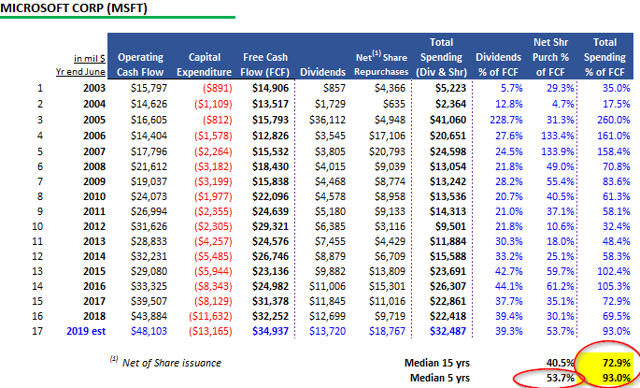Click the Dividends column header
640x388 pixels.
coord(323,72)
